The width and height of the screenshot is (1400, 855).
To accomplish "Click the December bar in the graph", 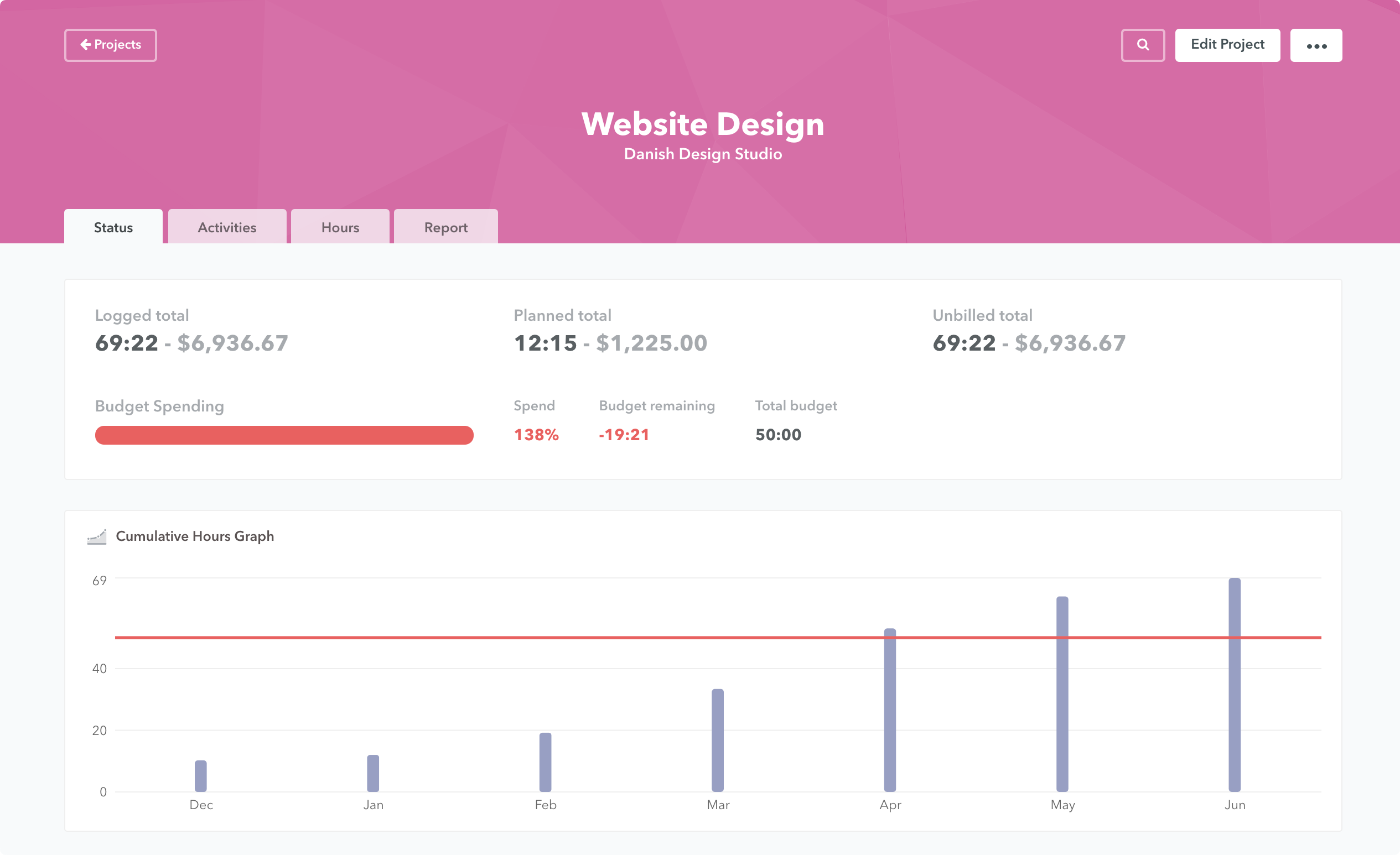I will click(200, 775).
